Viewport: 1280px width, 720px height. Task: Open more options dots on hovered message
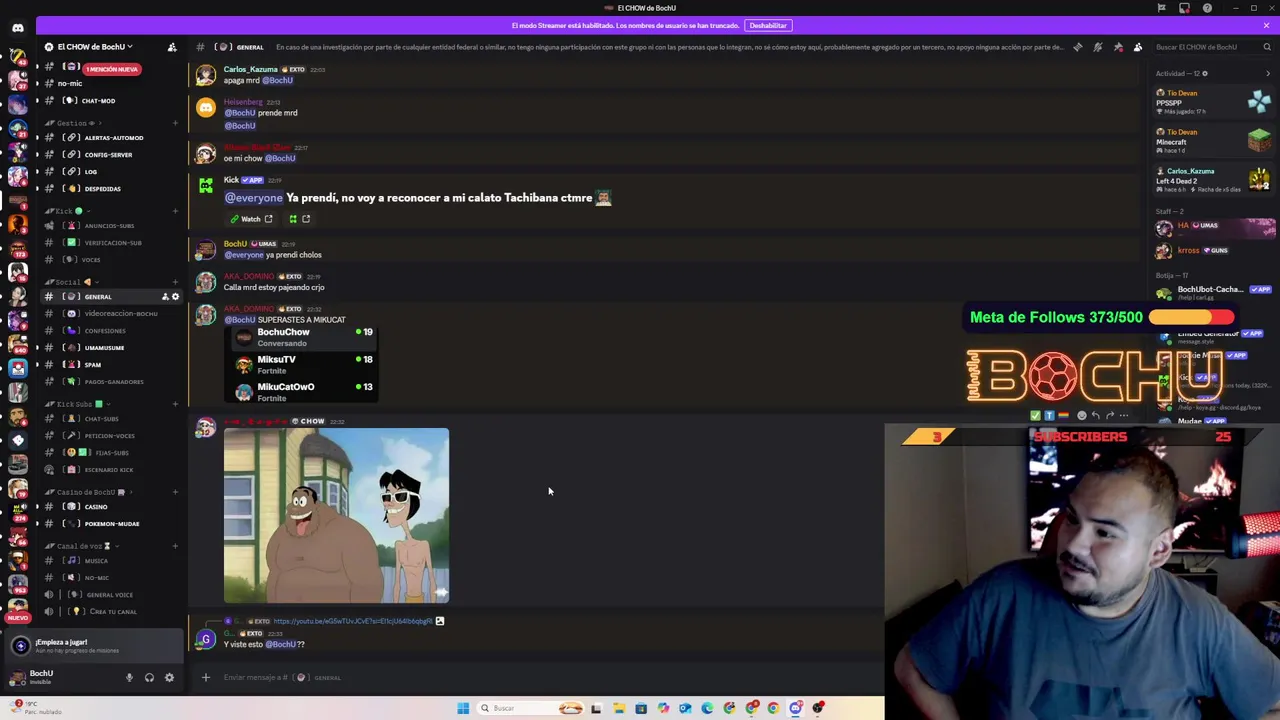(1124, 415)
